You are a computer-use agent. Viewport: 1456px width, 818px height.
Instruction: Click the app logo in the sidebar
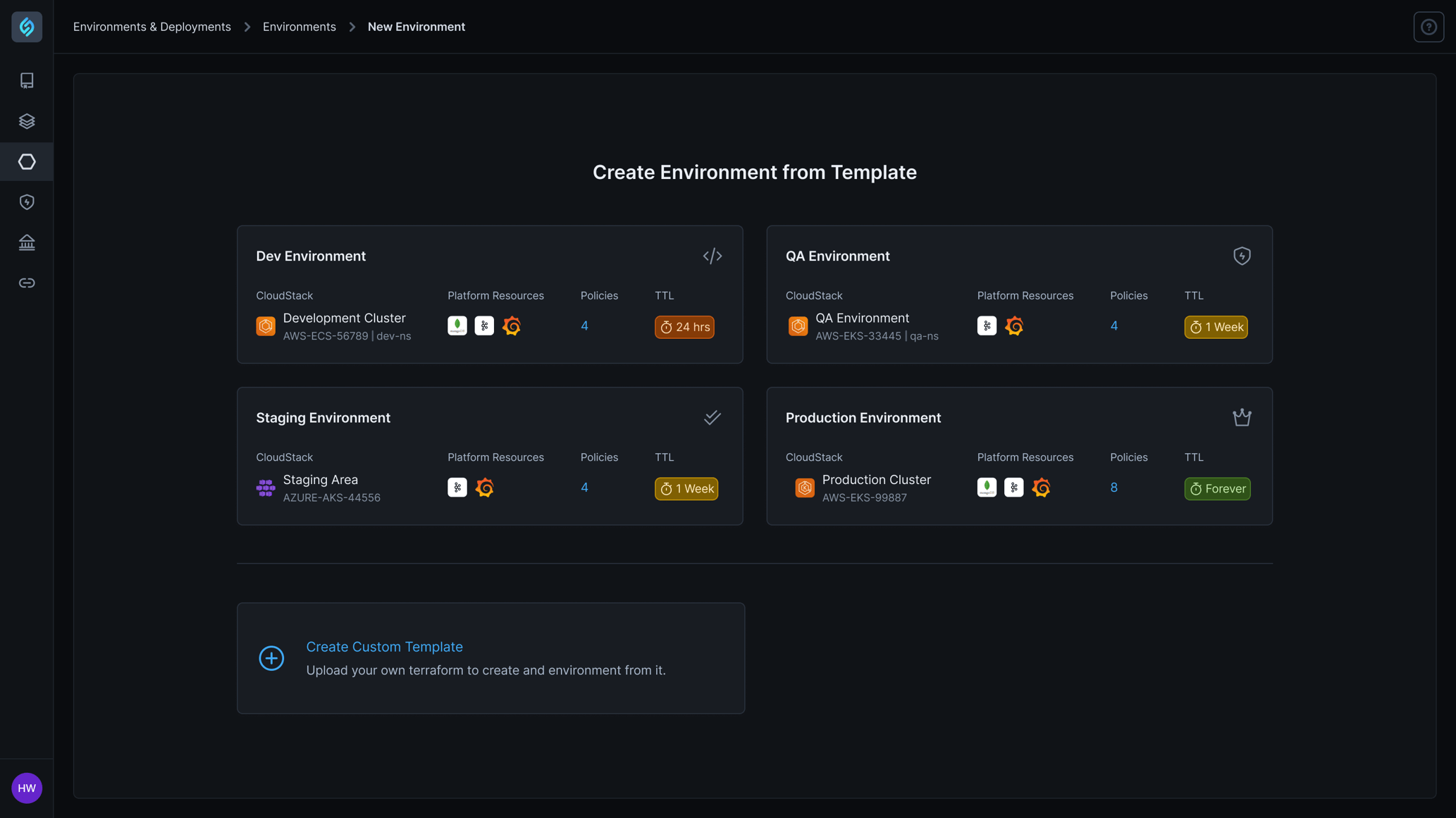(27, 27)
